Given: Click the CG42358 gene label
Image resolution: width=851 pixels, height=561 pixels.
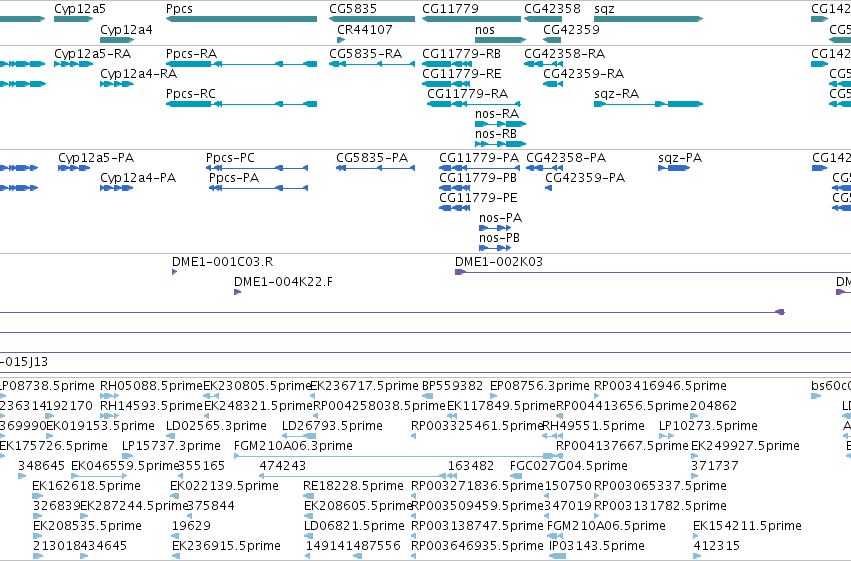Looking at the screenshot, I should tap(552, 9).
